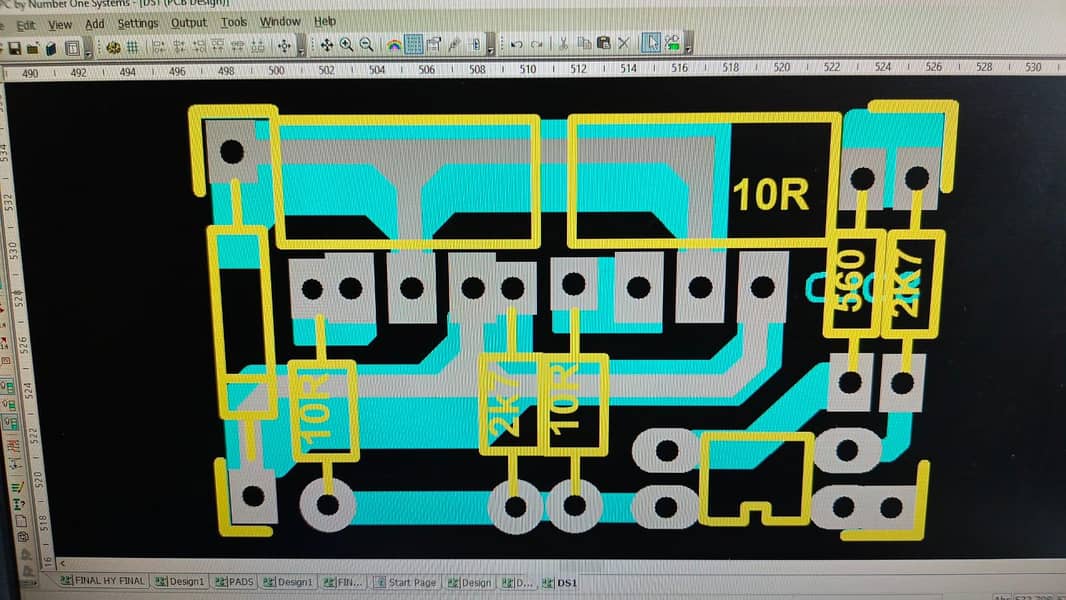Open the Settings menu

click(x=137, y=24)
